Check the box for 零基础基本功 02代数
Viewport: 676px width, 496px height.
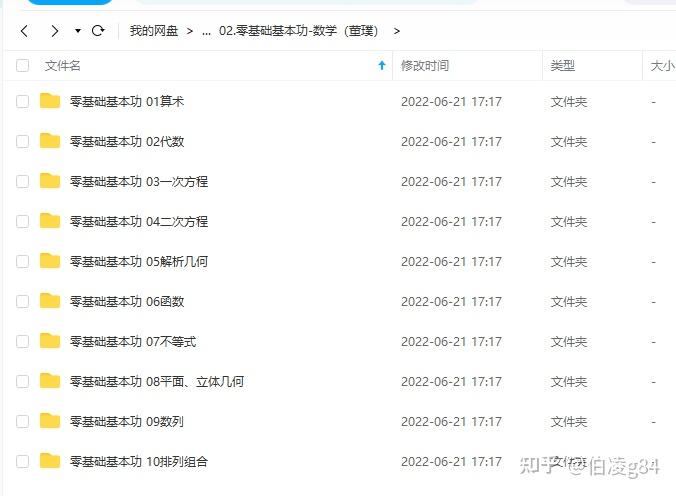coord(22,141)
